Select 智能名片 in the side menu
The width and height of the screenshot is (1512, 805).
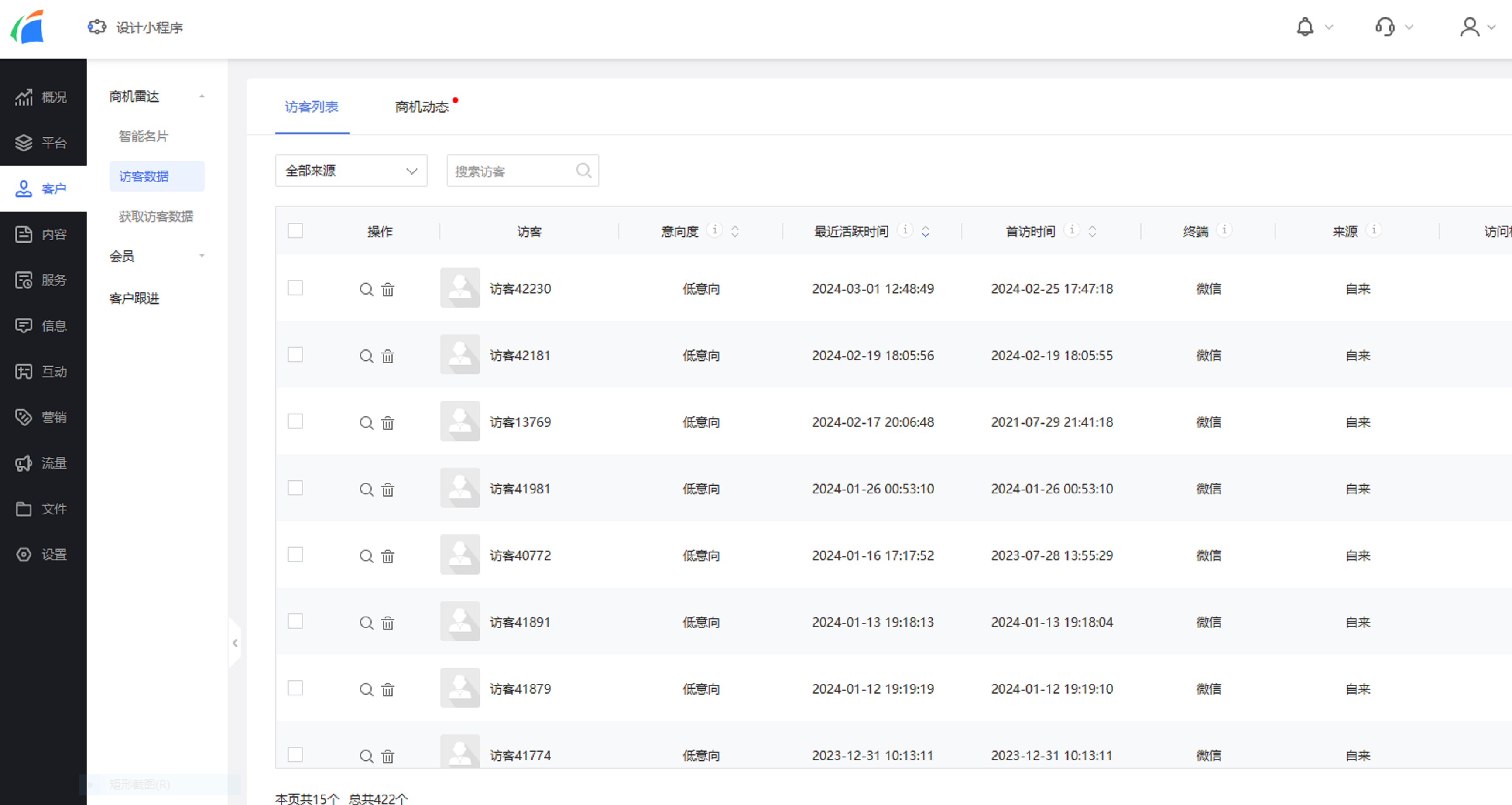coord(144,136)
